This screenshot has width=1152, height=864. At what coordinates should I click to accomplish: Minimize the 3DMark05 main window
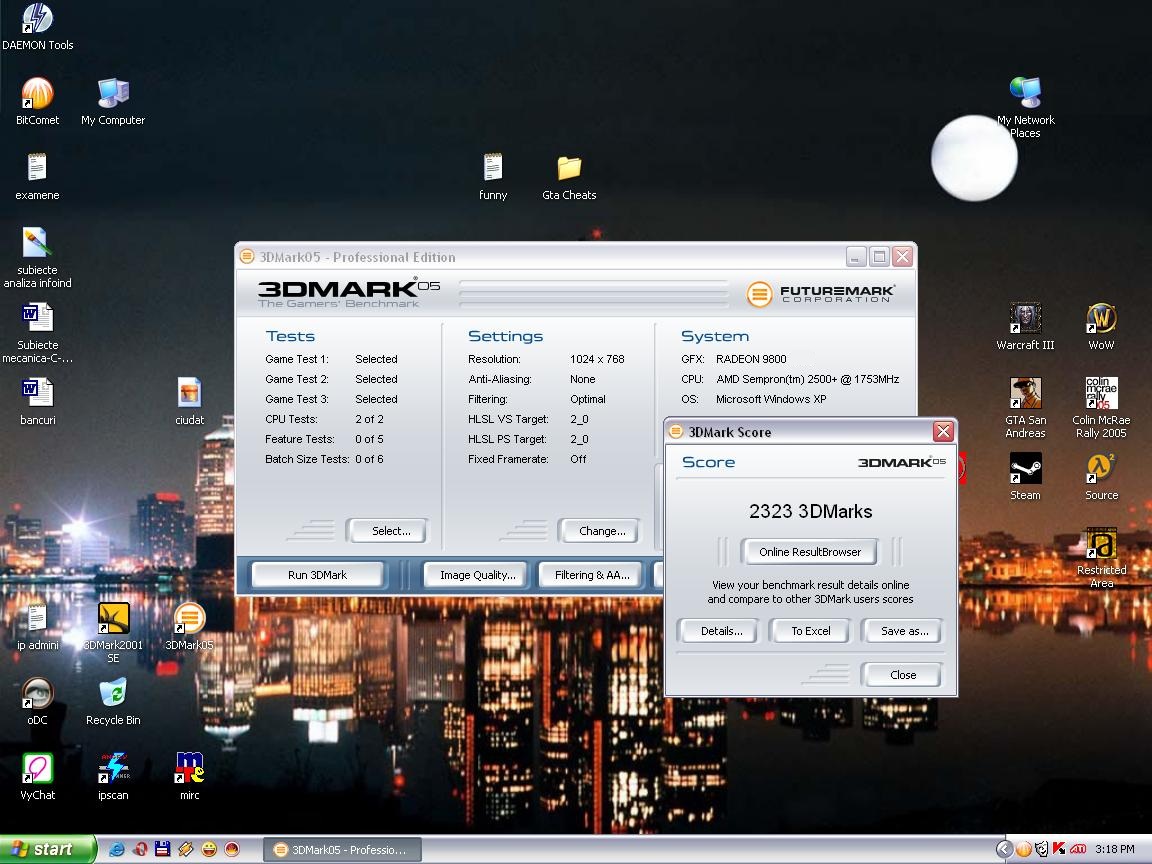click(x=856, y=256)
